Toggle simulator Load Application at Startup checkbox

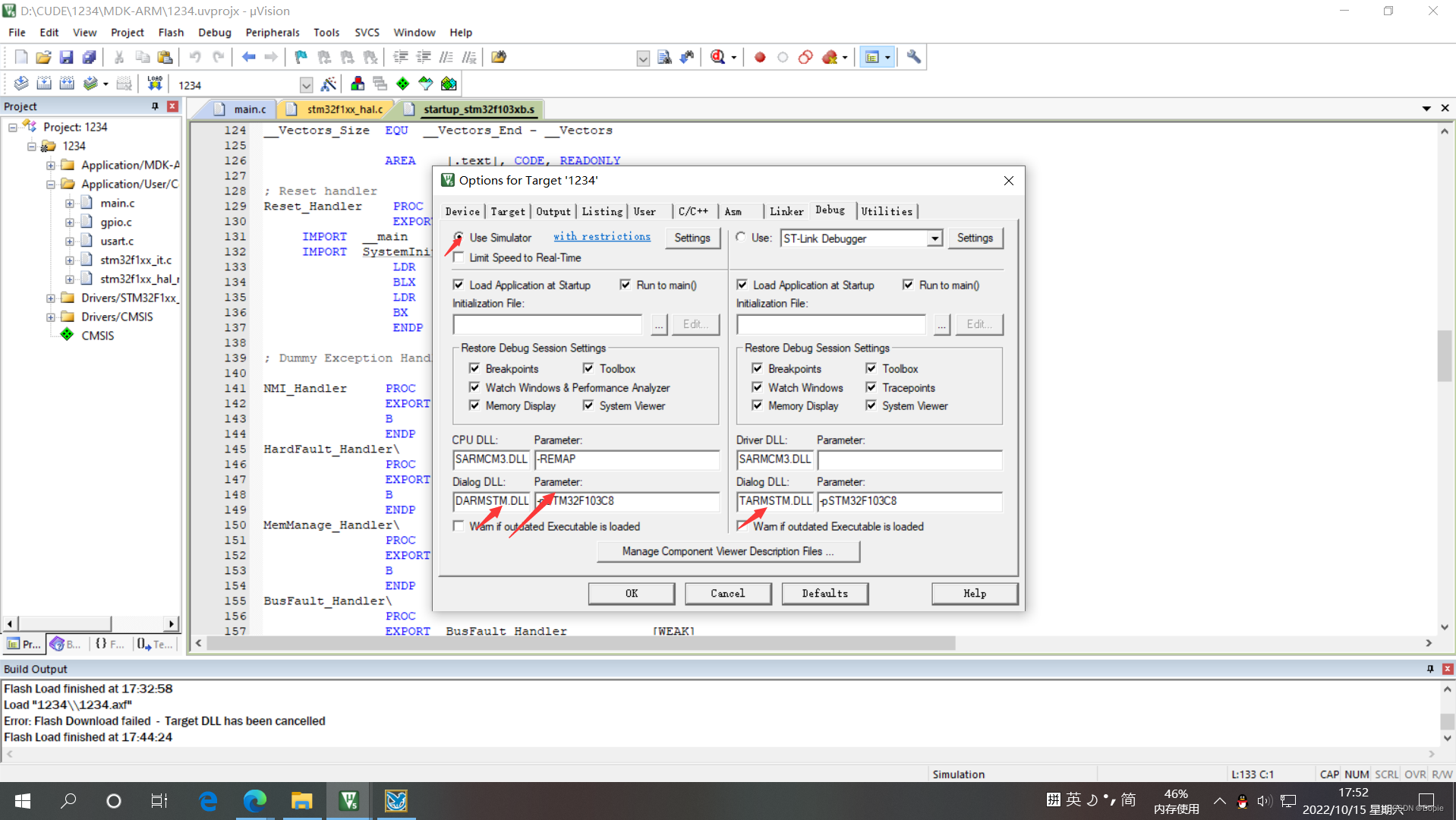click(x=459, y=285)
